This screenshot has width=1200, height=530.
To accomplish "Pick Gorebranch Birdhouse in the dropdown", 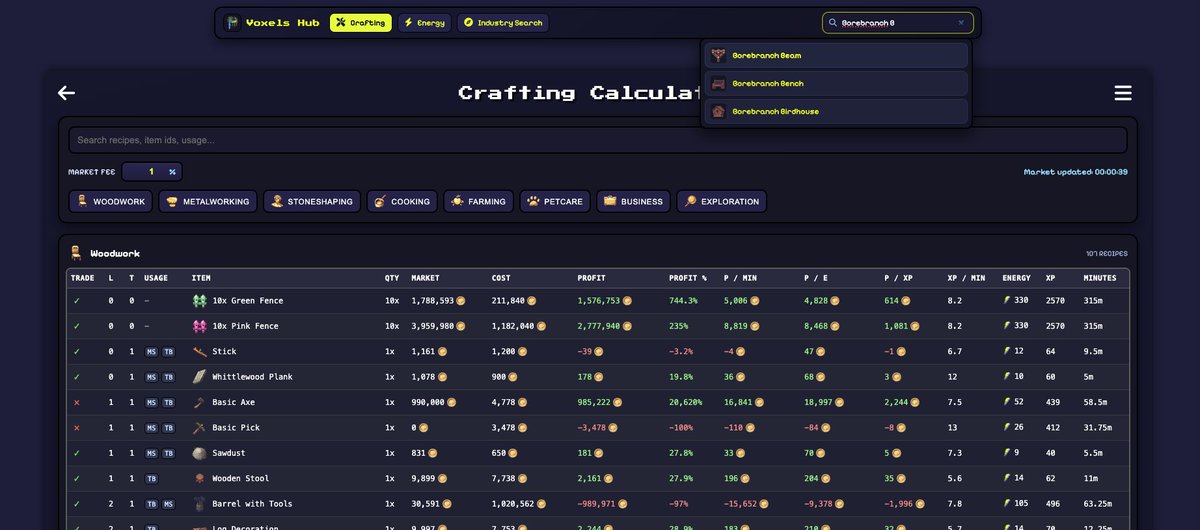I will tap(836, 111).
